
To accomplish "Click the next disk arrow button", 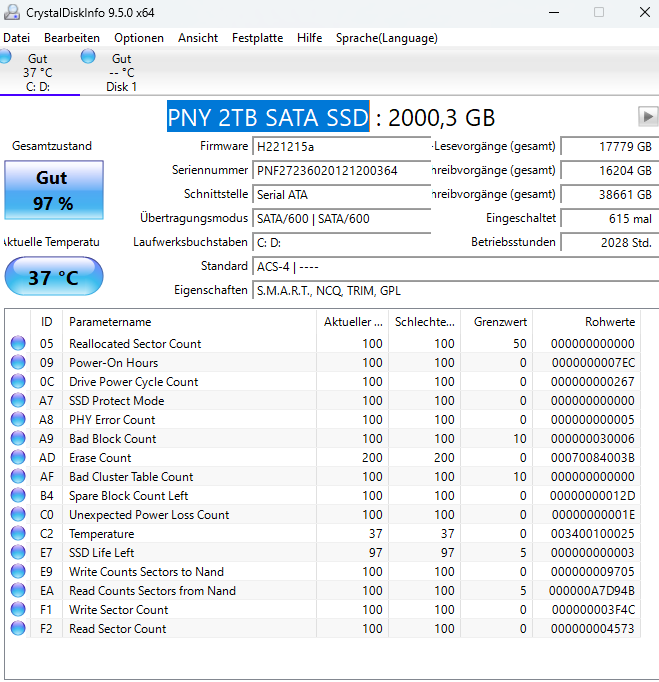I will 648,117.
